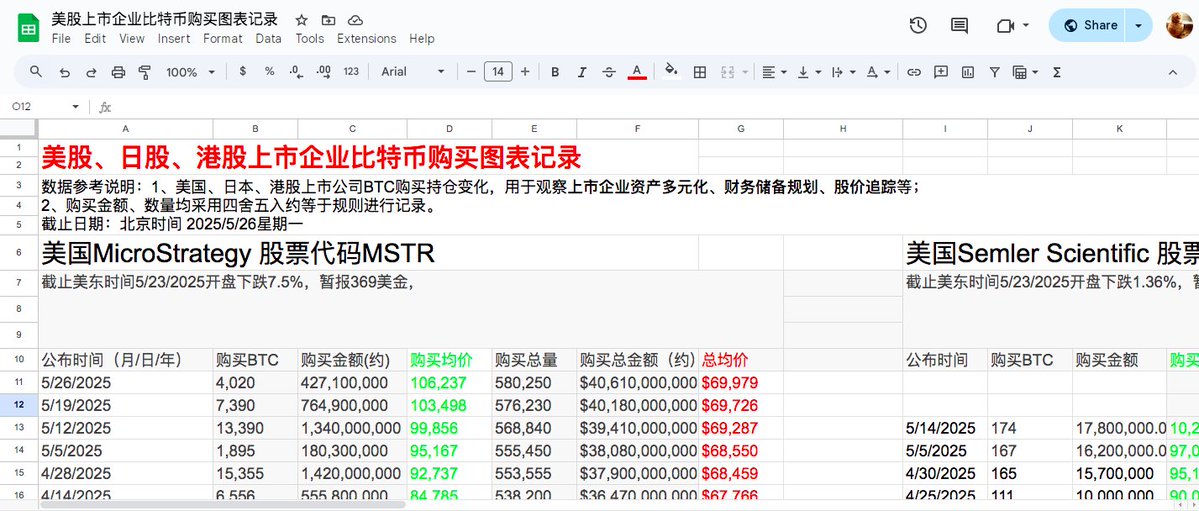
Task: Decrease font size minus button
Action: click(x=471, y=72)
